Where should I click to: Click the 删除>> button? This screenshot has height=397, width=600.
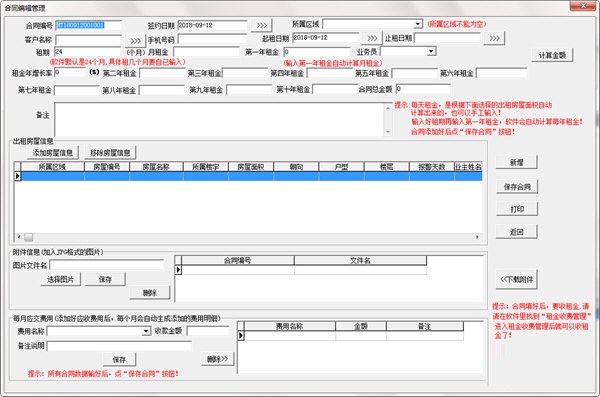pos(217,359)
